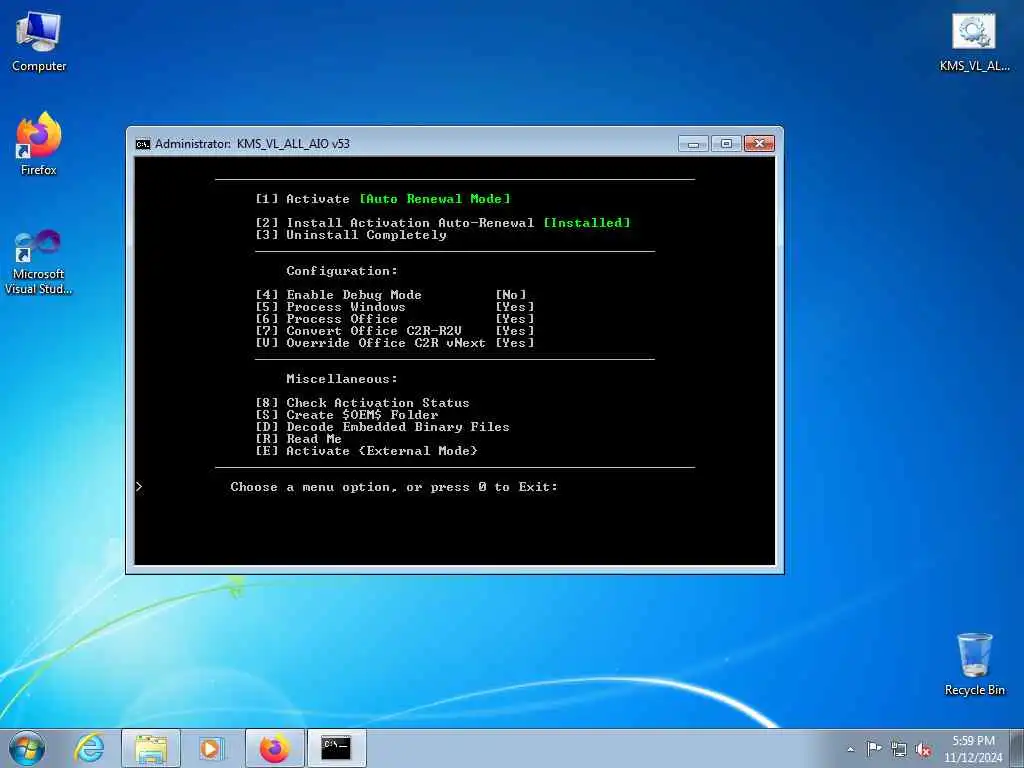
Task: Click the Show Desktop strip
Action: (1017, 749)
